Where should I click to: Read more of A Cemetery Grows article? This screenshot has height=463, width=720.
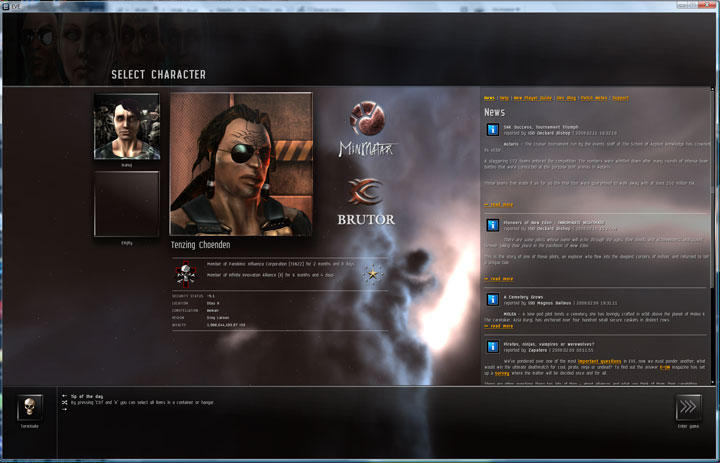point(499,326)
